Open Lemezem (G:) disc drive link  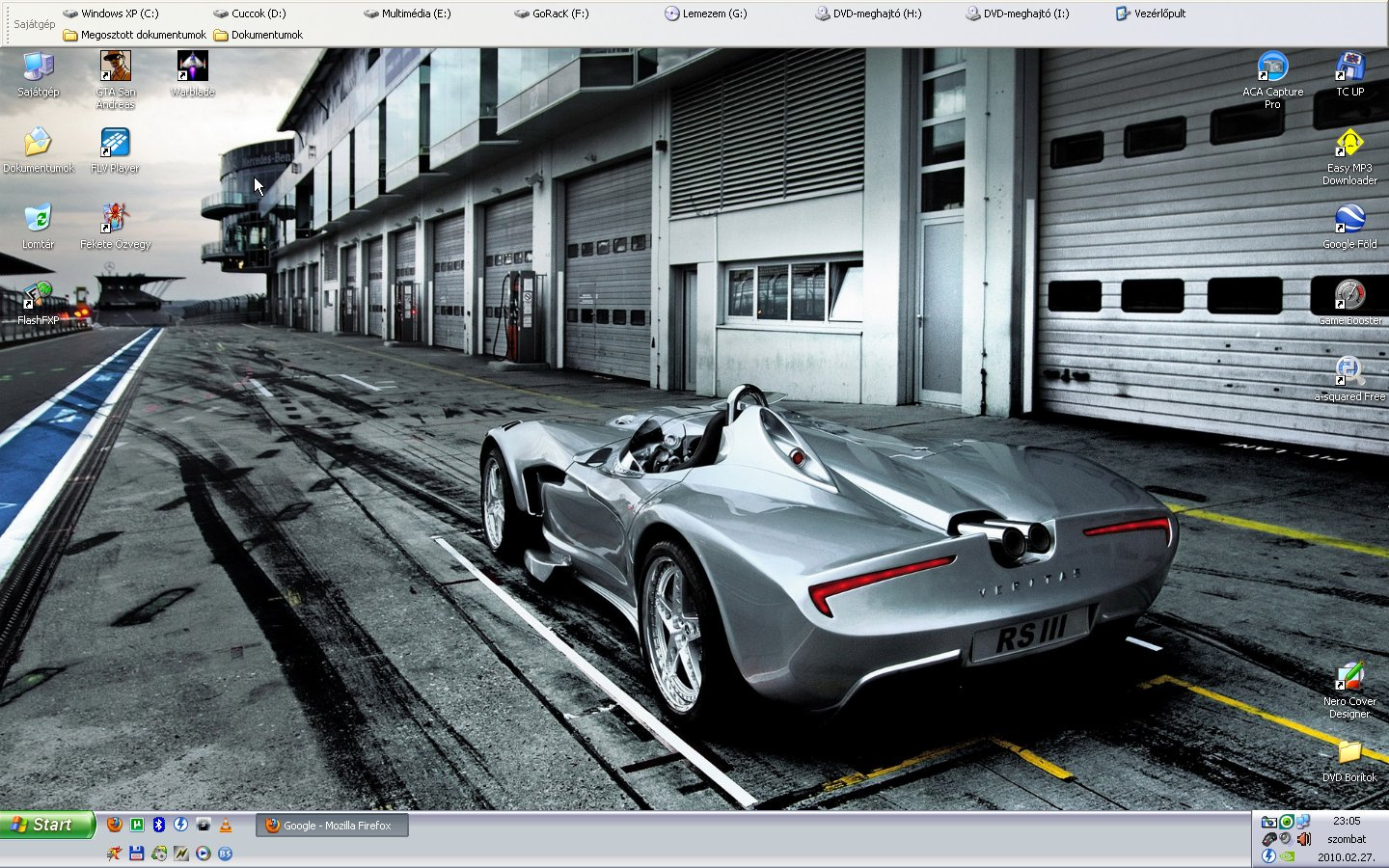[x=706, y=14]
